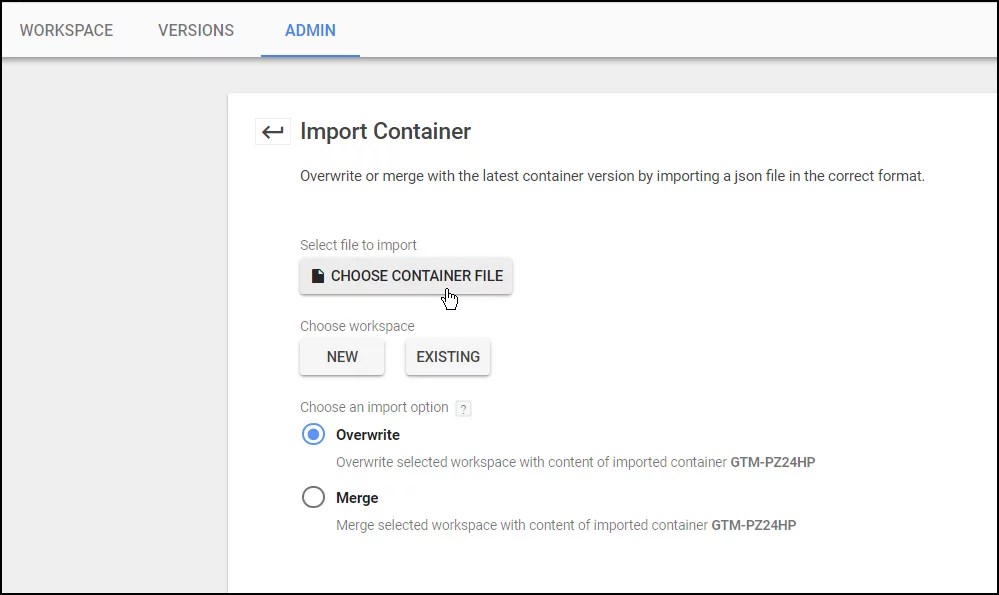Click CHOOSE CONTAINER FILE to upload a json
This screenshot has width=999, height=595.
[406, 276]
